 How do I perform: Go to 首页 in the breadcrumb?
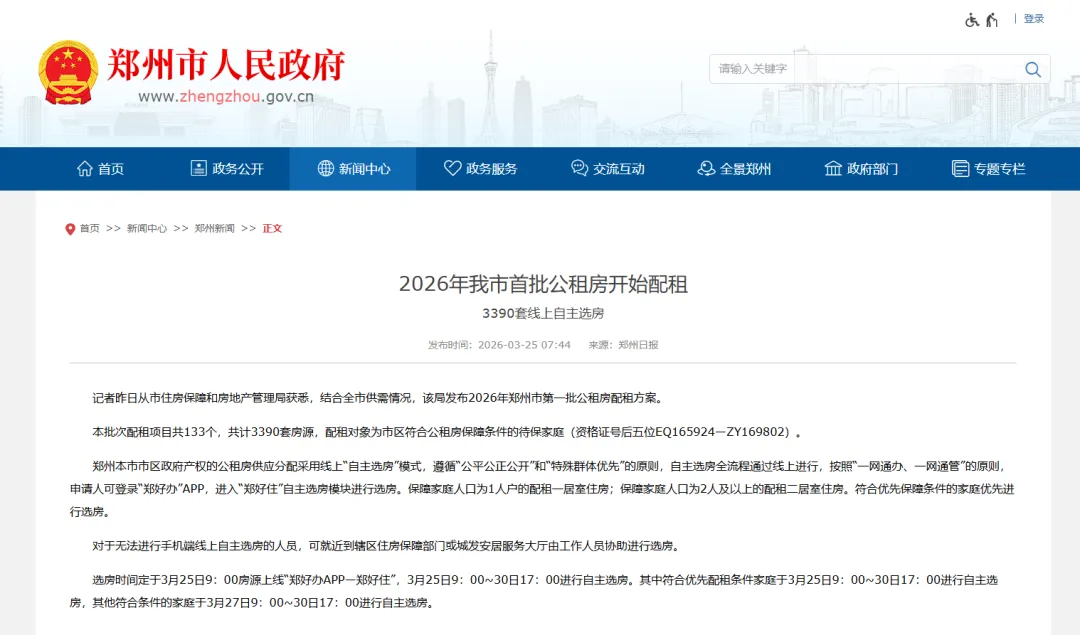click(x=90, y=229)
